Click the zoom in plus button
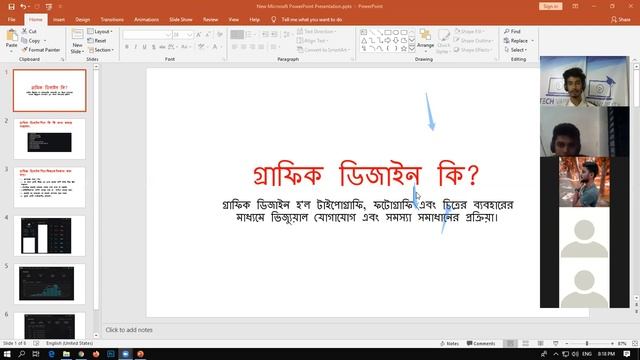This screenshot has width=640, height=360. 612,344
